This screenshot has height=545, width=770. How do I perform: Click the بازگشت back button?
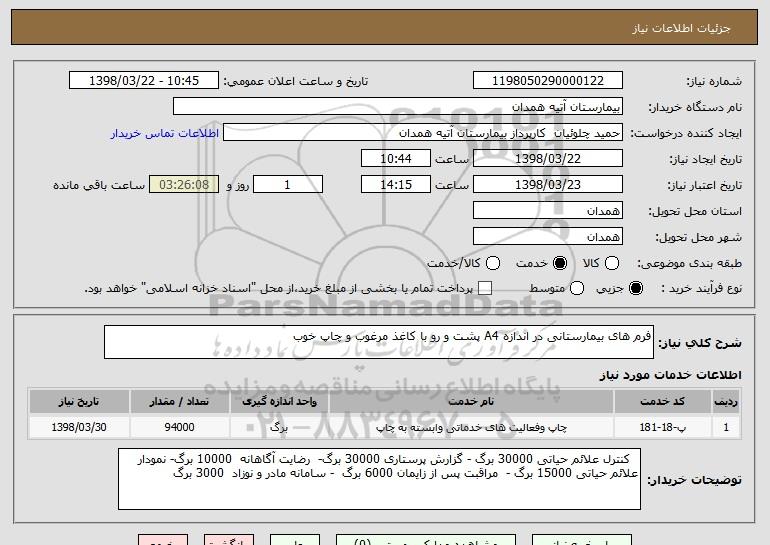(x=229, y=540)
